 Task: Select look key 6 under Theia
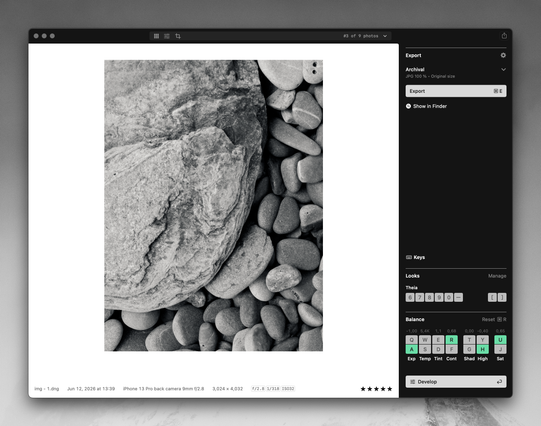[x=410, y=297]
